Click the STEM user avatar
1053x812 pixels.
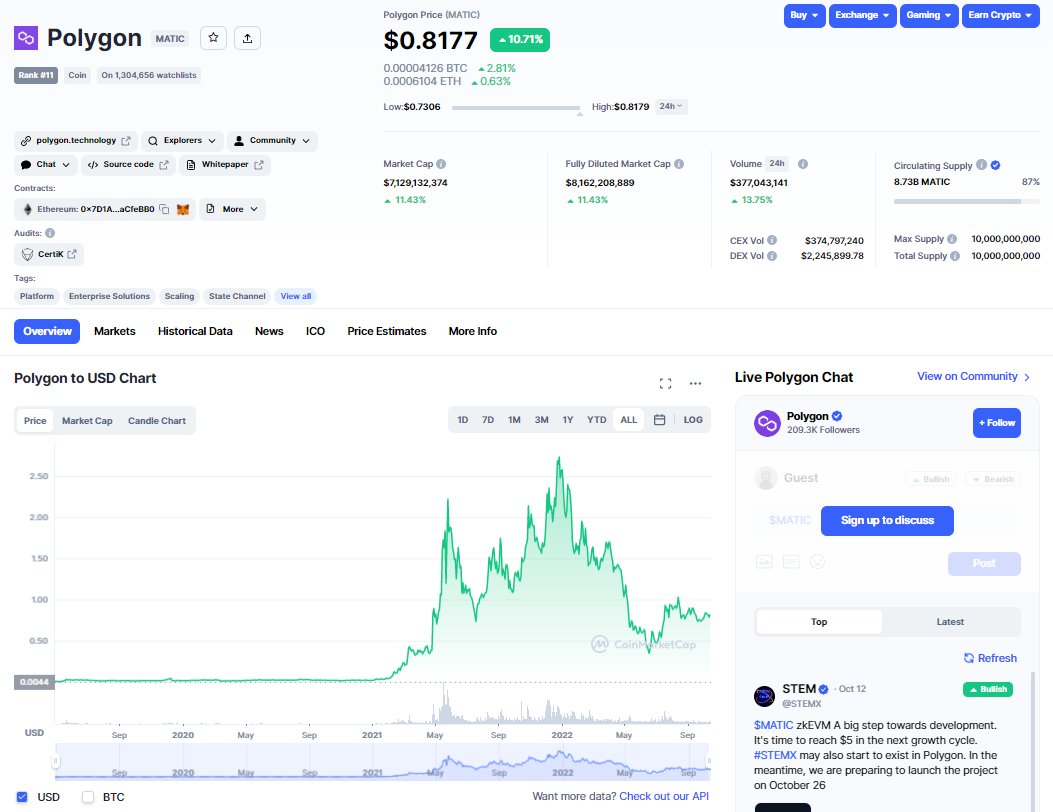pyautogui.click(x=764, y=696)
